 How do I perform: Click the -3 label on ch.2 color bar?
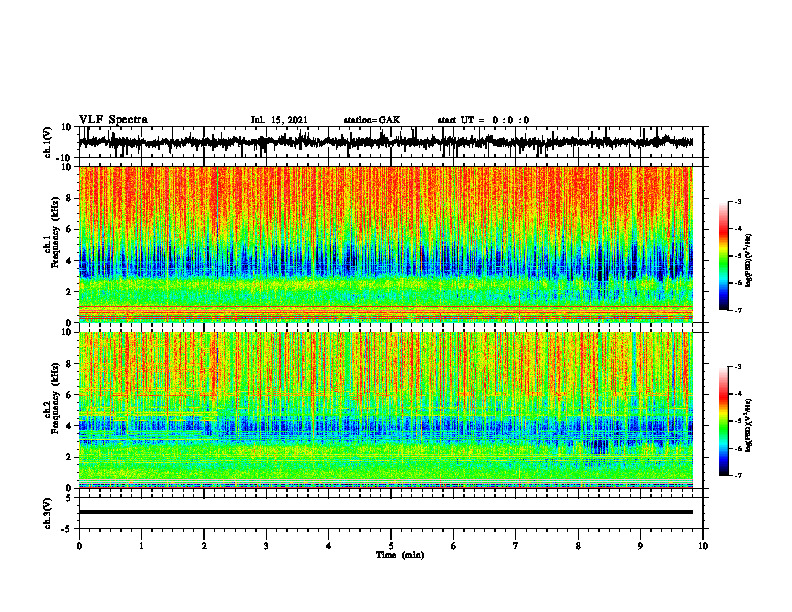point(738,367)
